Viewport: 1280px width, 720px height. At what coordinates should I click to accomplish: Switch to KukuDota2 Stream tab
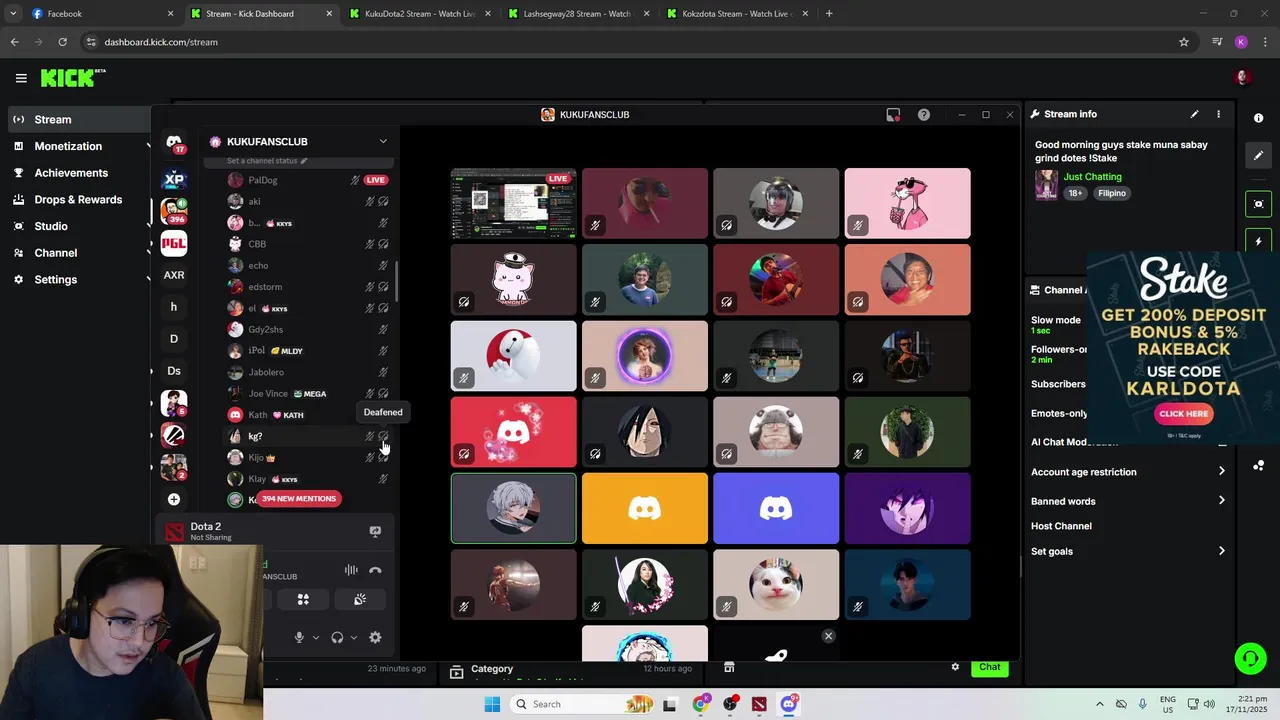420,14
